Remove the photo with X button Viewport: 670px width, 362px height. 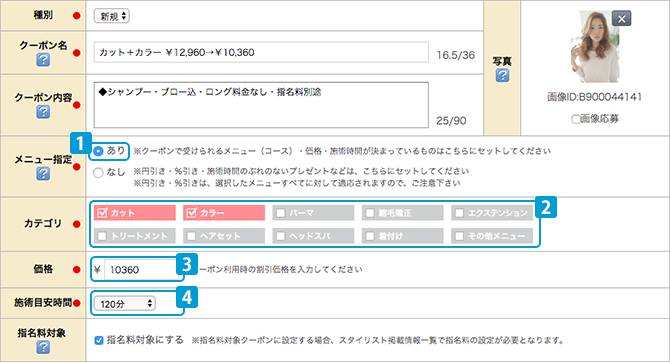click(622, 18)
